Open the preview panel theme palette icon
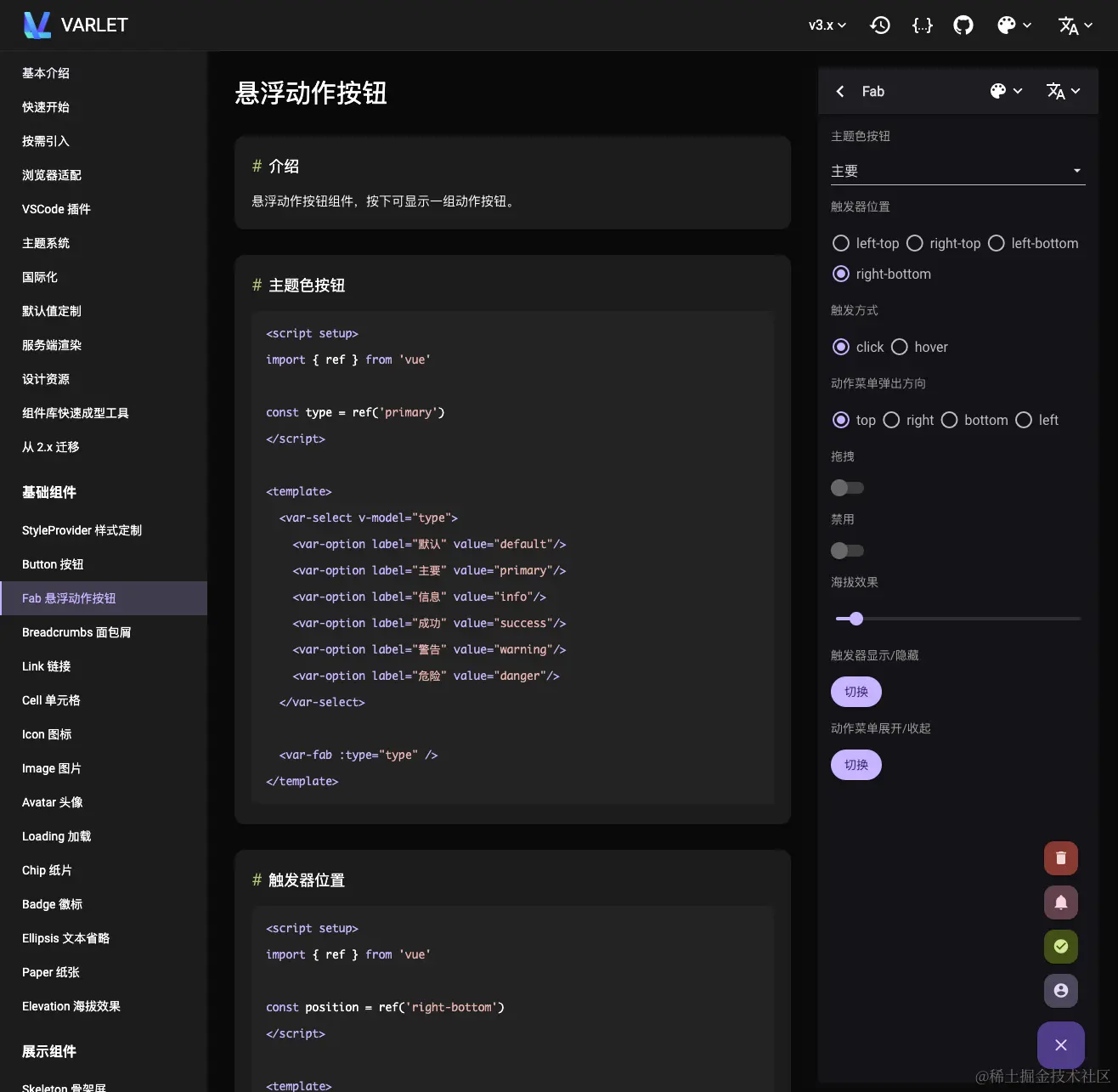Screen dimensions: 1118x1092 click(x=998, y=91)
